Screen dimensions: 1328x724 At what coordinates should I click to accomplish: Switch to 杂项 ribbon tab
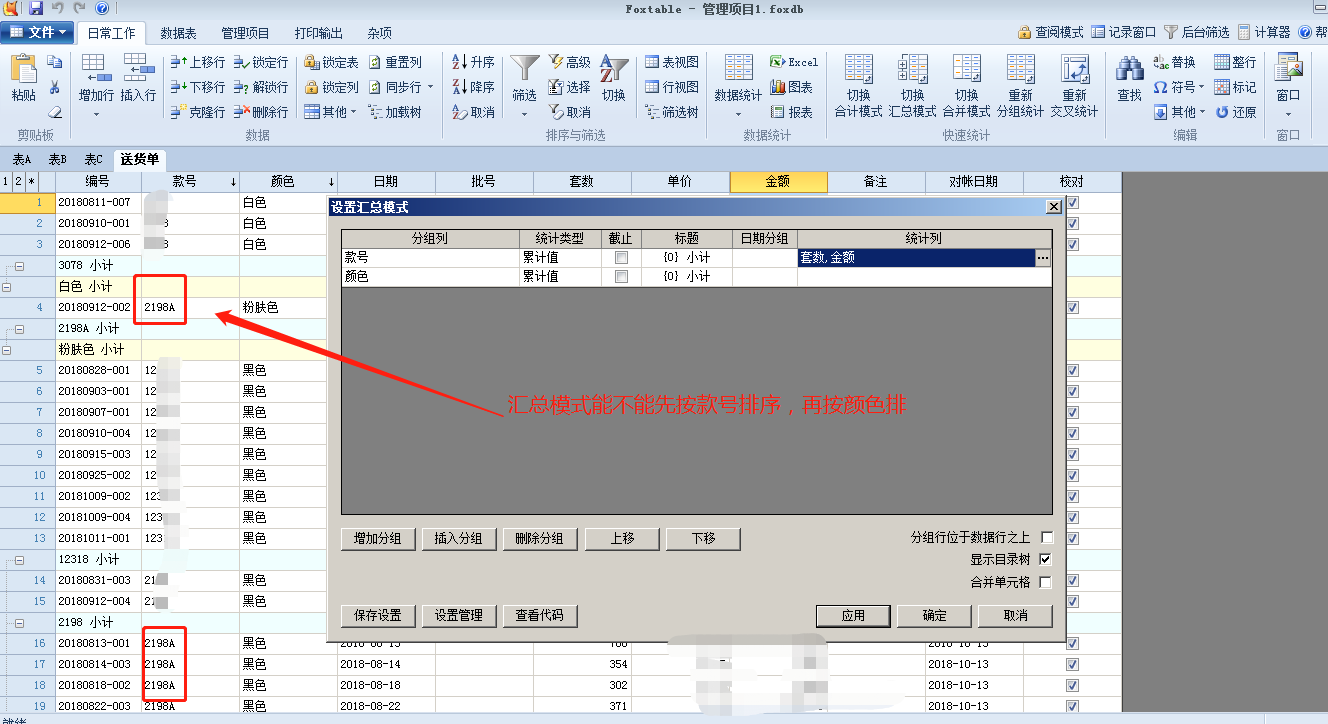tap(379, 33)
